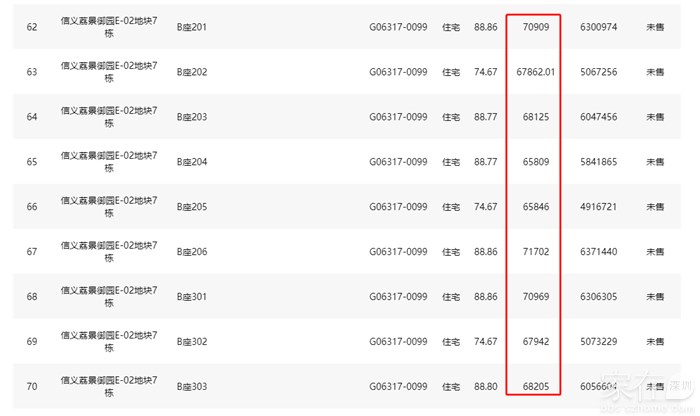700x416 pixels.
Task: Click row number 62 cell
Action: (x=32, y=27)
